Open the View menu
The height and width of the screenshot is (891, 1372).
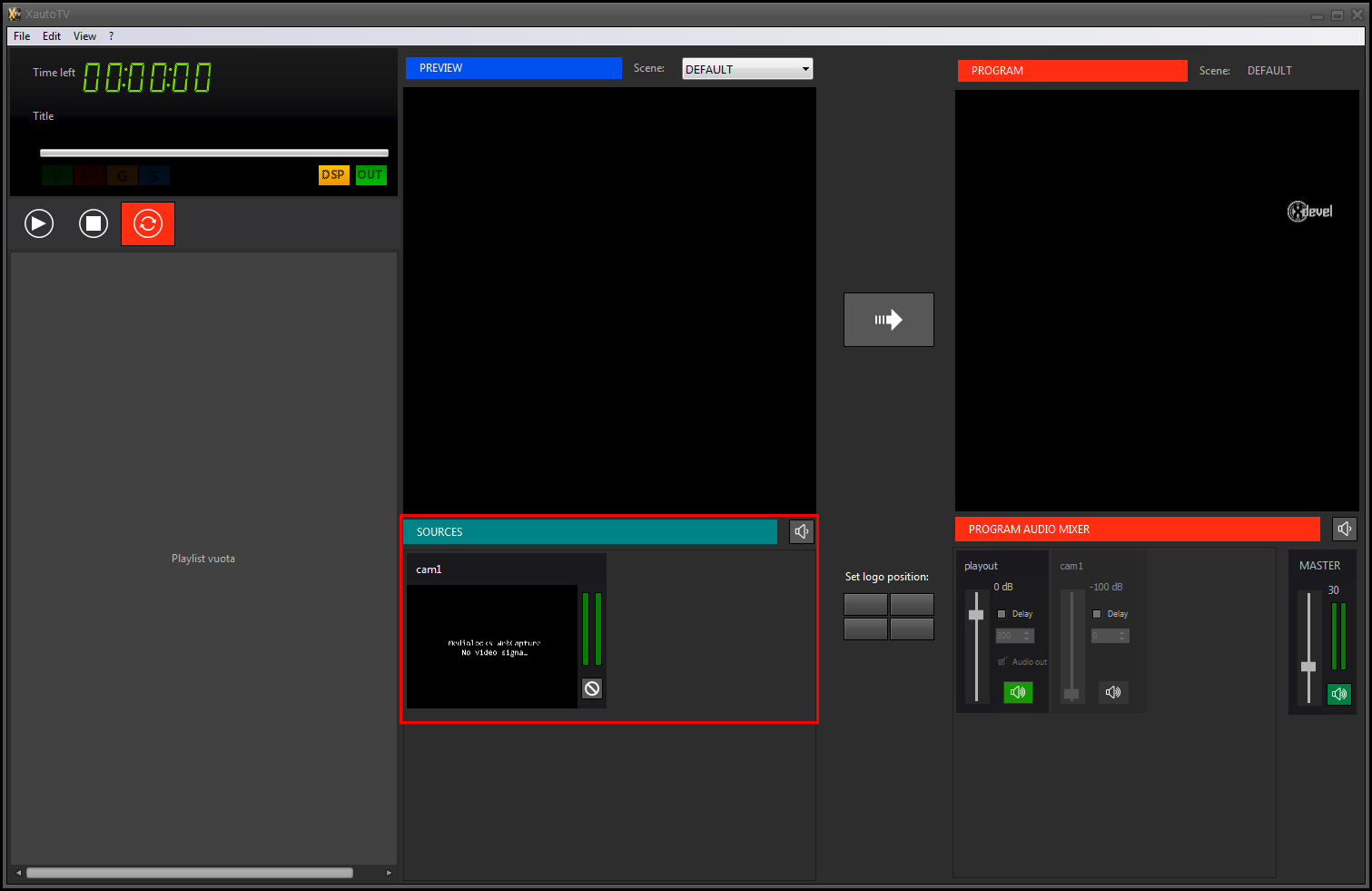click(x=84, y=36)
